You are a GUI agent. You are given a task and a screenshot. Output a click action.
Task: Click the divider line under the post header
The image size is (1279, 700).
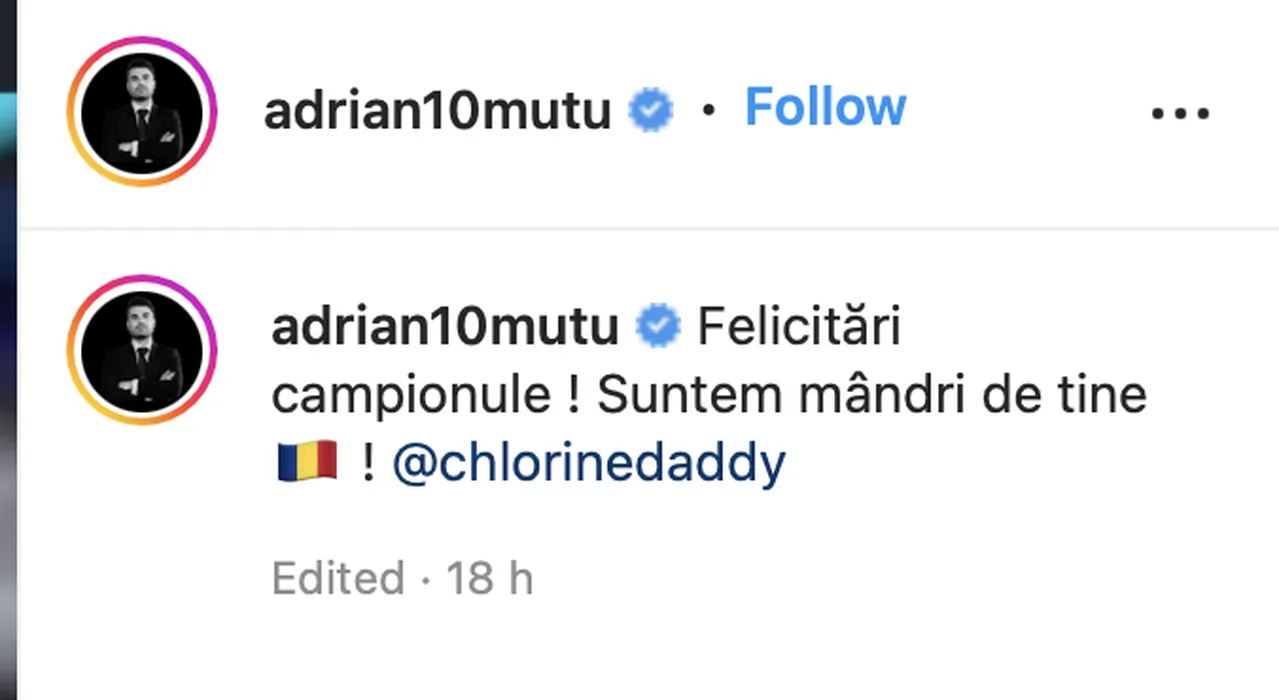point(648,229)
